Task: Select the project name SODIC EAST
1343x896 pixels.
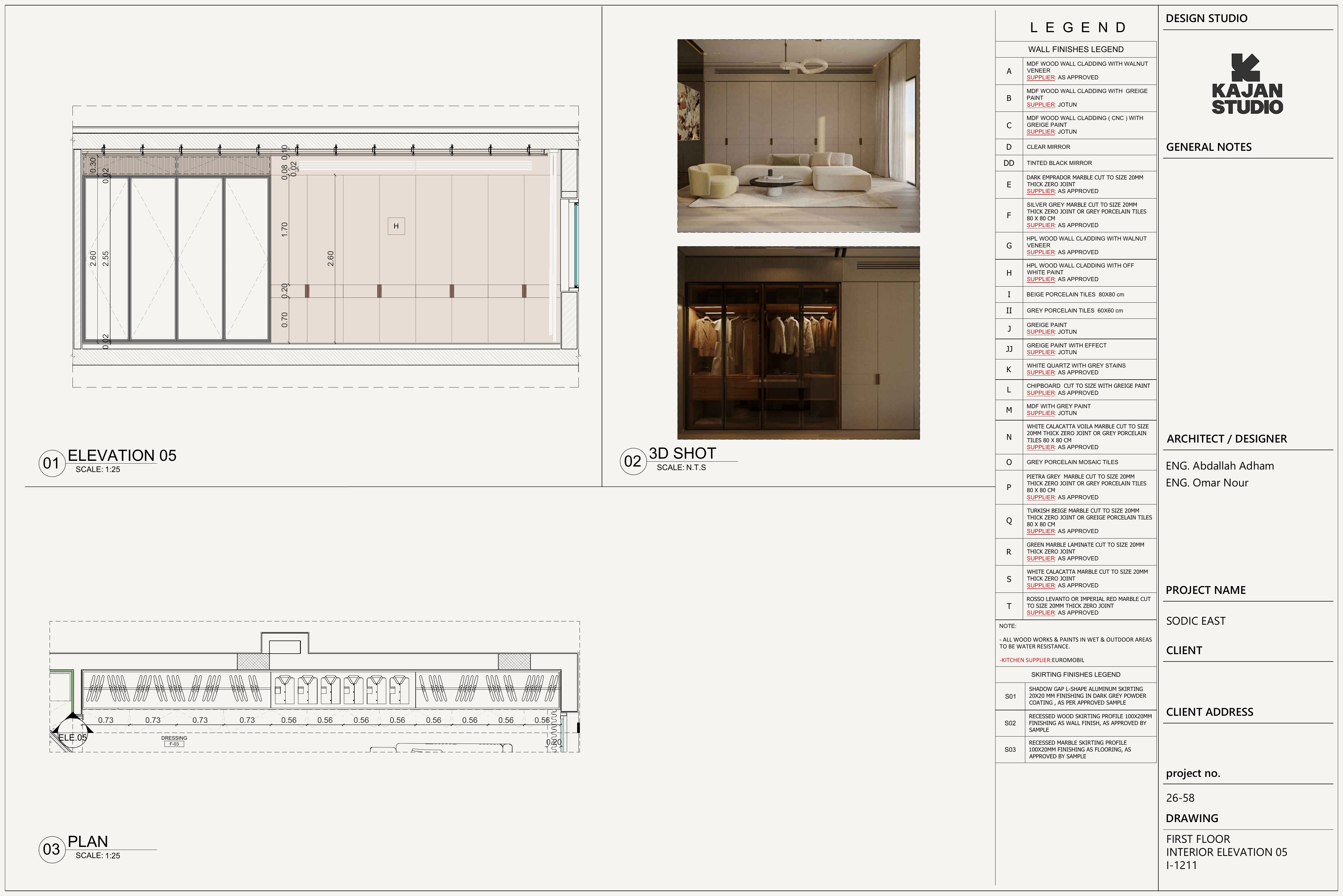Action: (1195, 621)
